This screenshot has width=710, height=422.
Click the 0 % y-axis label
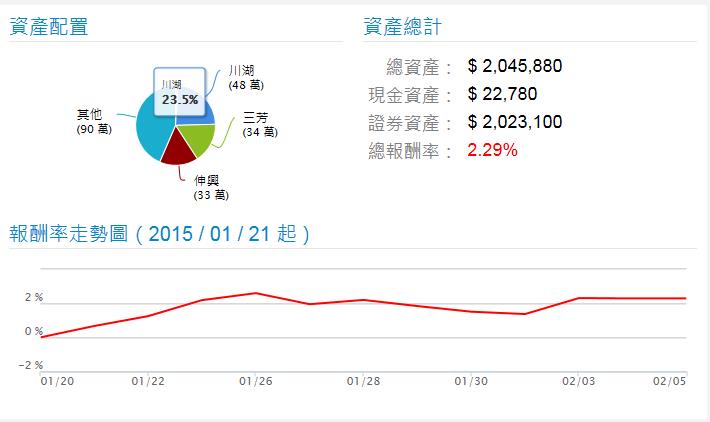click(x=34, y=331)
